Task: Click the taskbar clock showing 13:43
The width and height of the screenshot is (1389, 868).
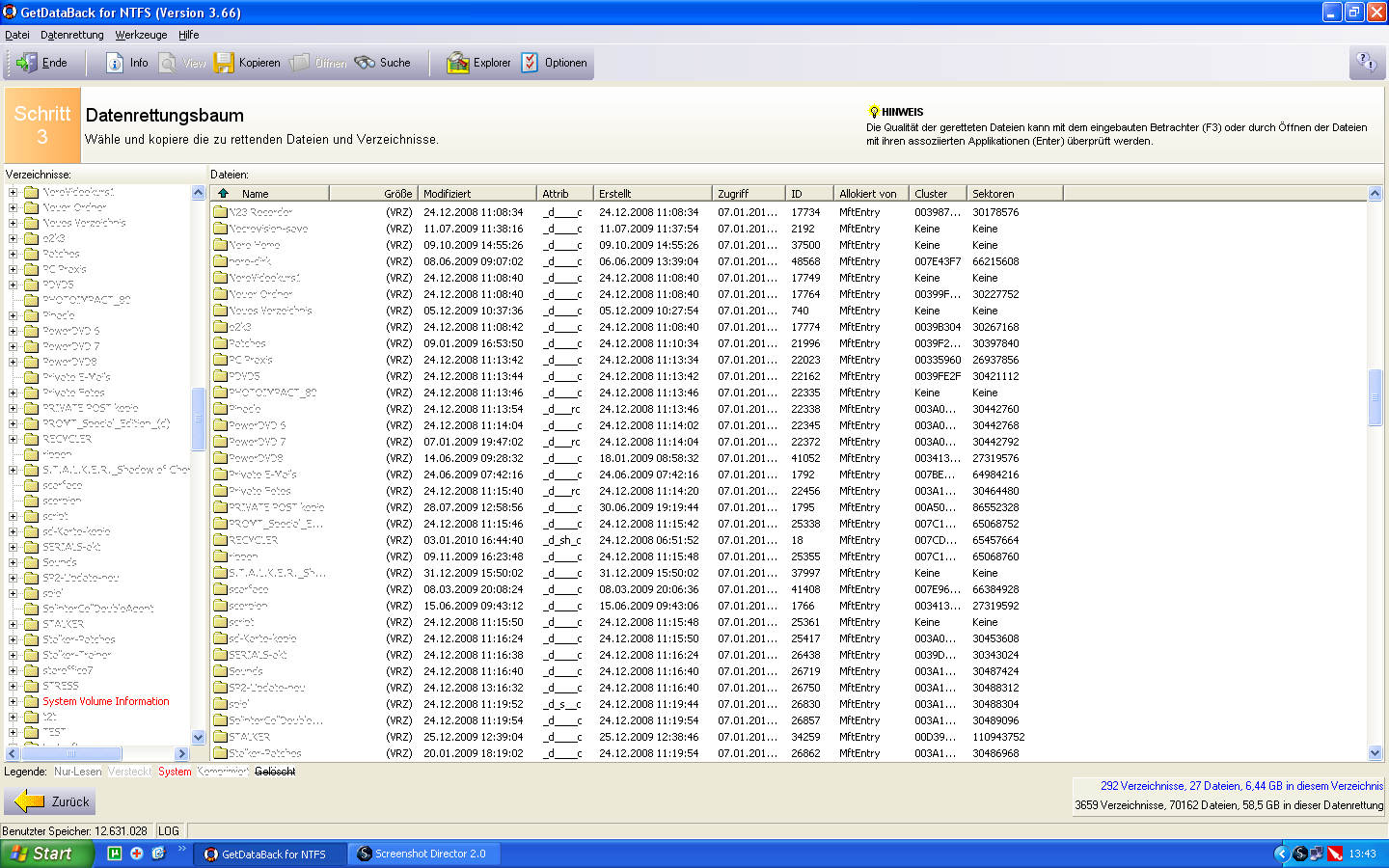Action: 1362,854
